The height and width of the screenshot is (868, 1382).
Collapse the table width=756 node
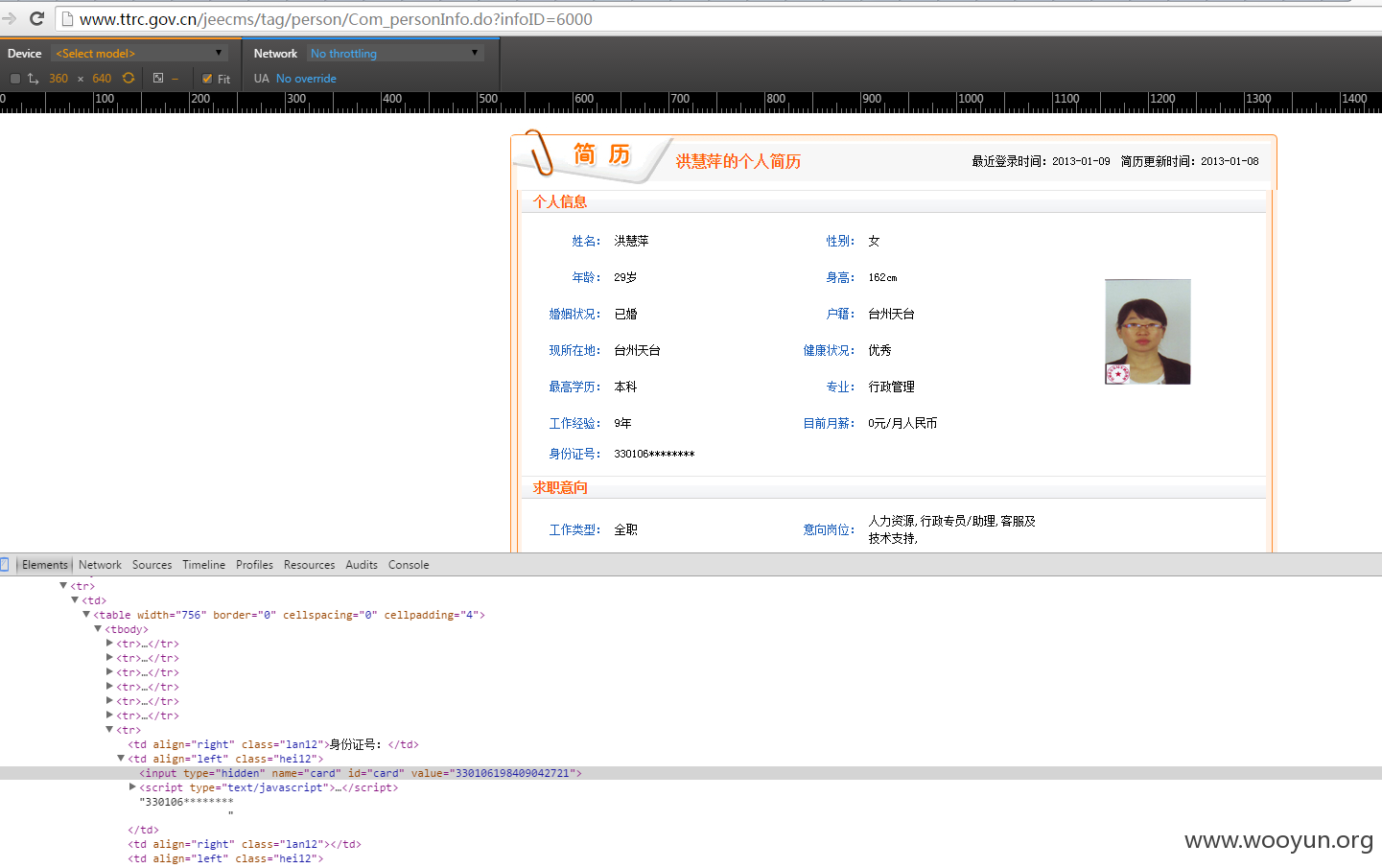(86, 614)
